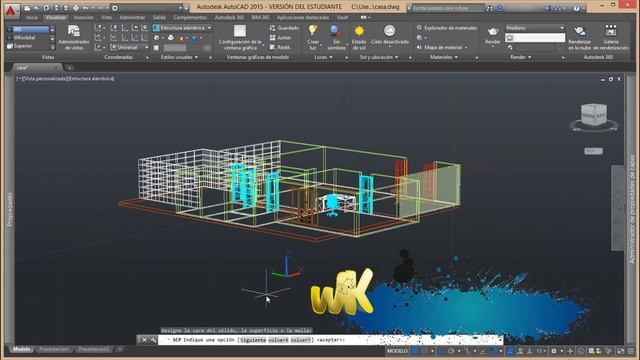The width and height of the screenshot is (640, 360).
Task: Click the Plot printer icon in Quick Access toolbar
Action: pyautogui.click(x=76, y=8)
